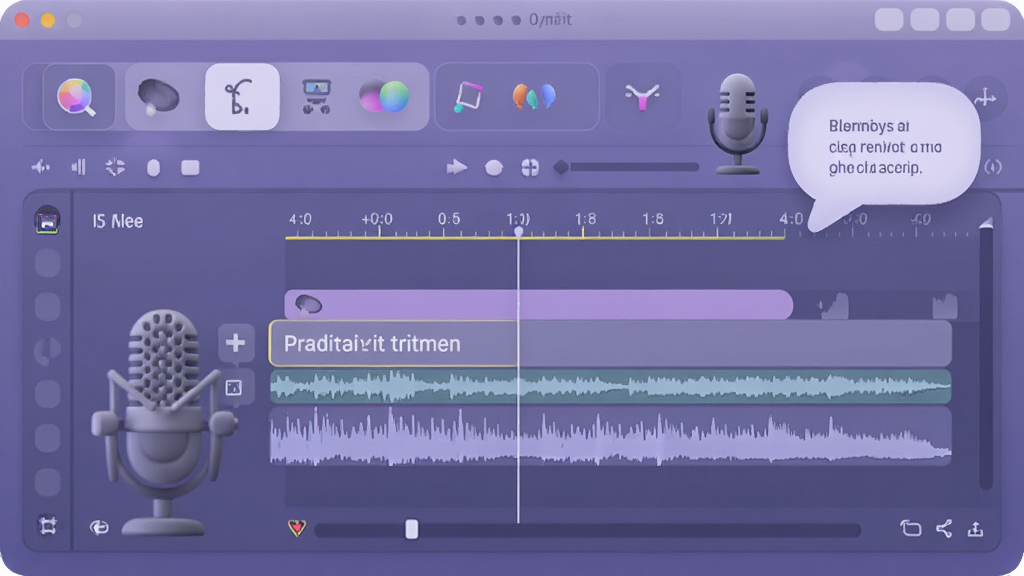This screenshot has height=576, width=1024.
Task: Click the heart gem icon at bottom
Action: click(297, 527)
